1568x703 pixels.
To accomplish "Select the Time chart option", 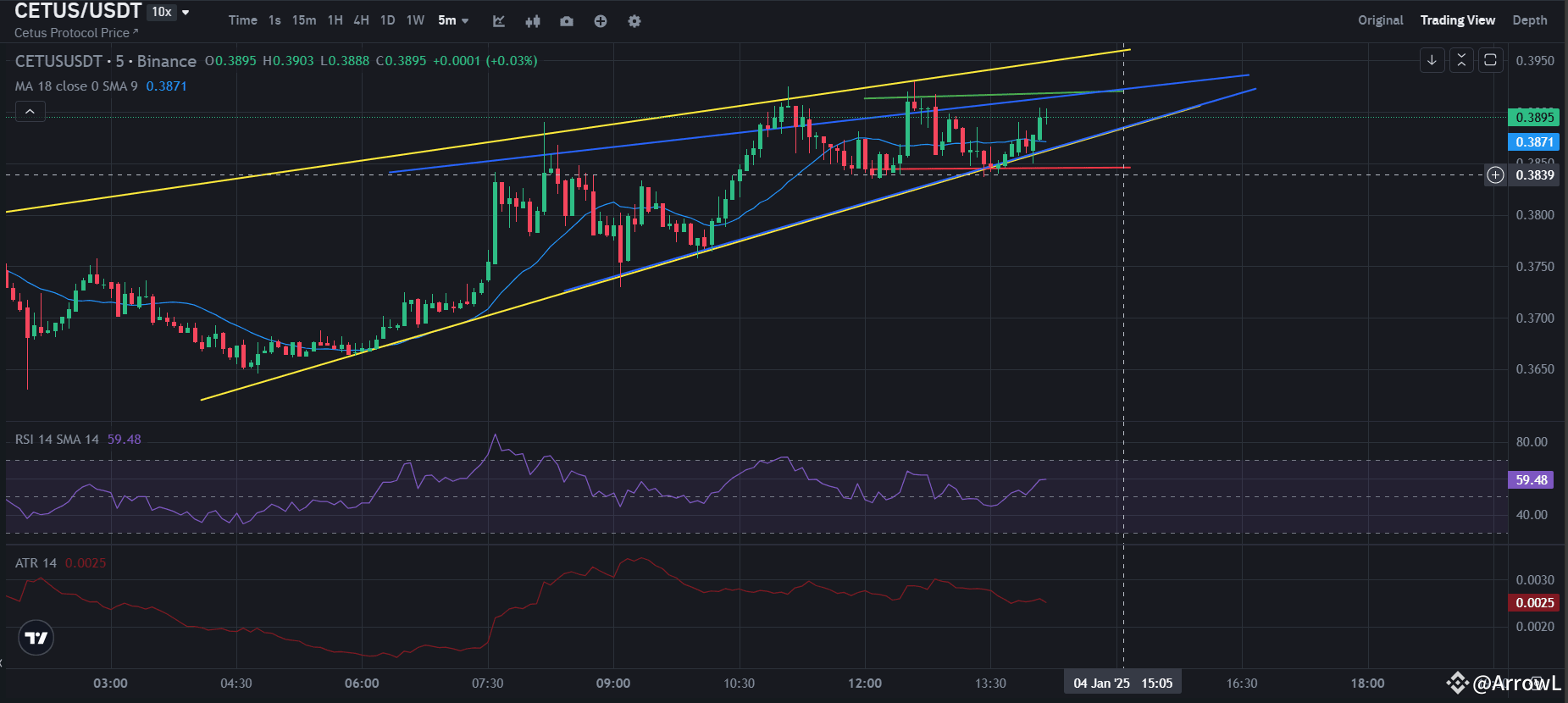I will (x=243, y=20).
